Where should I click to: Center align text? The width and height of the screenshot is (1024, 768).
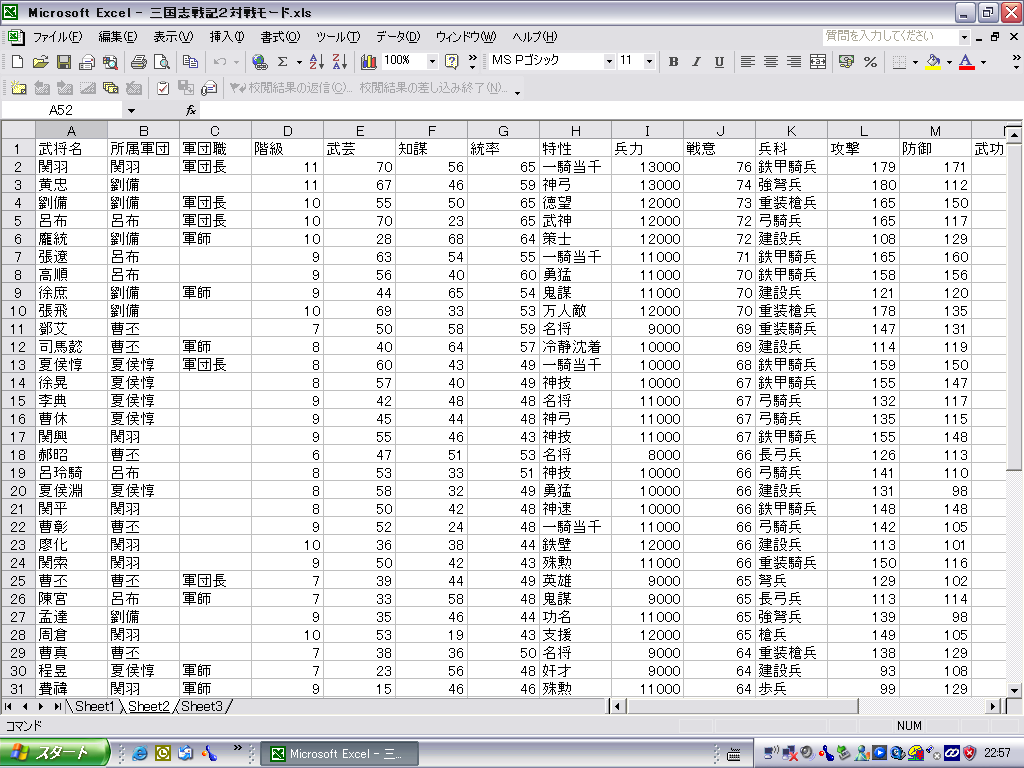771,62
